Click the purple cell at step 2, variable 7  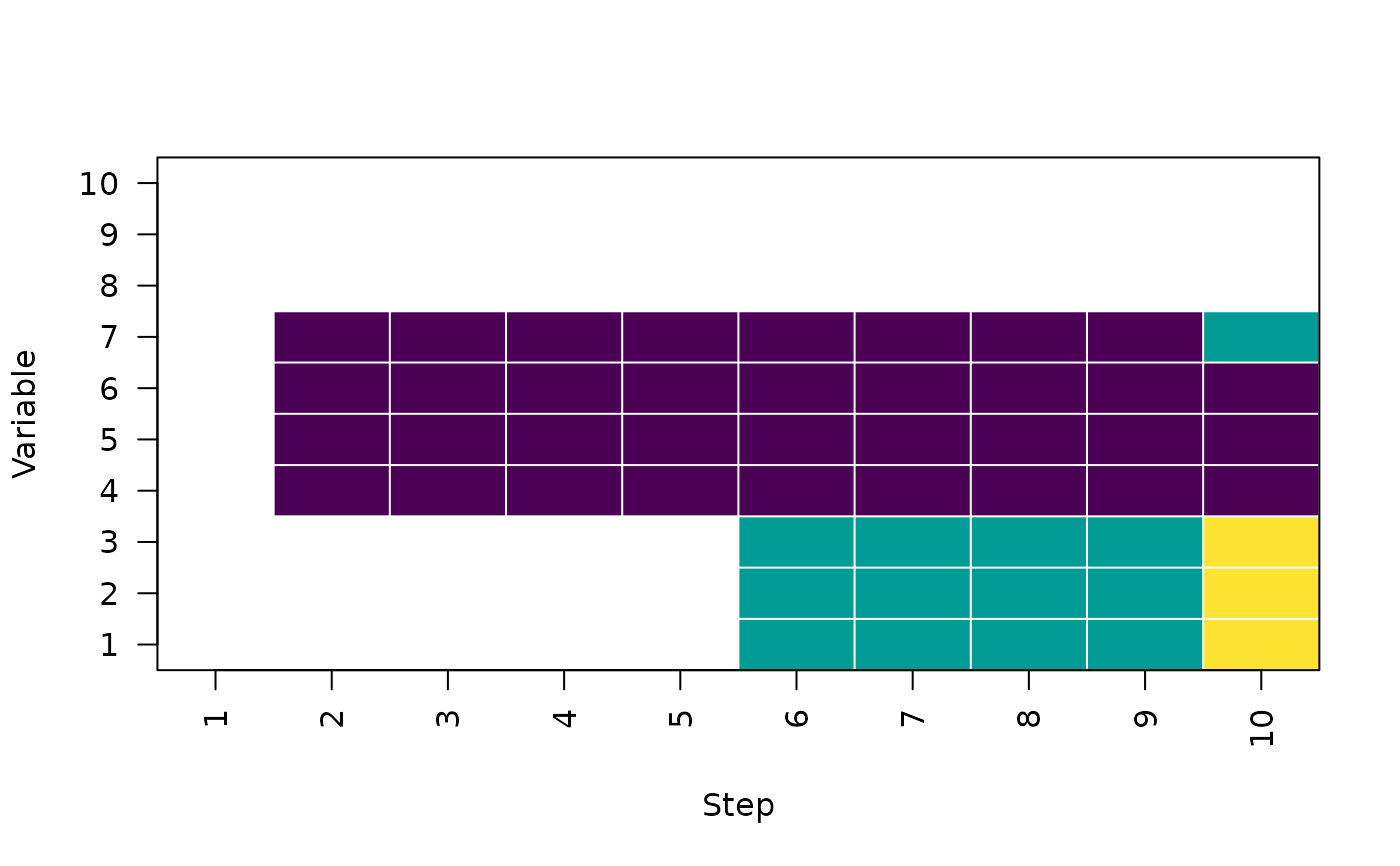331,337
